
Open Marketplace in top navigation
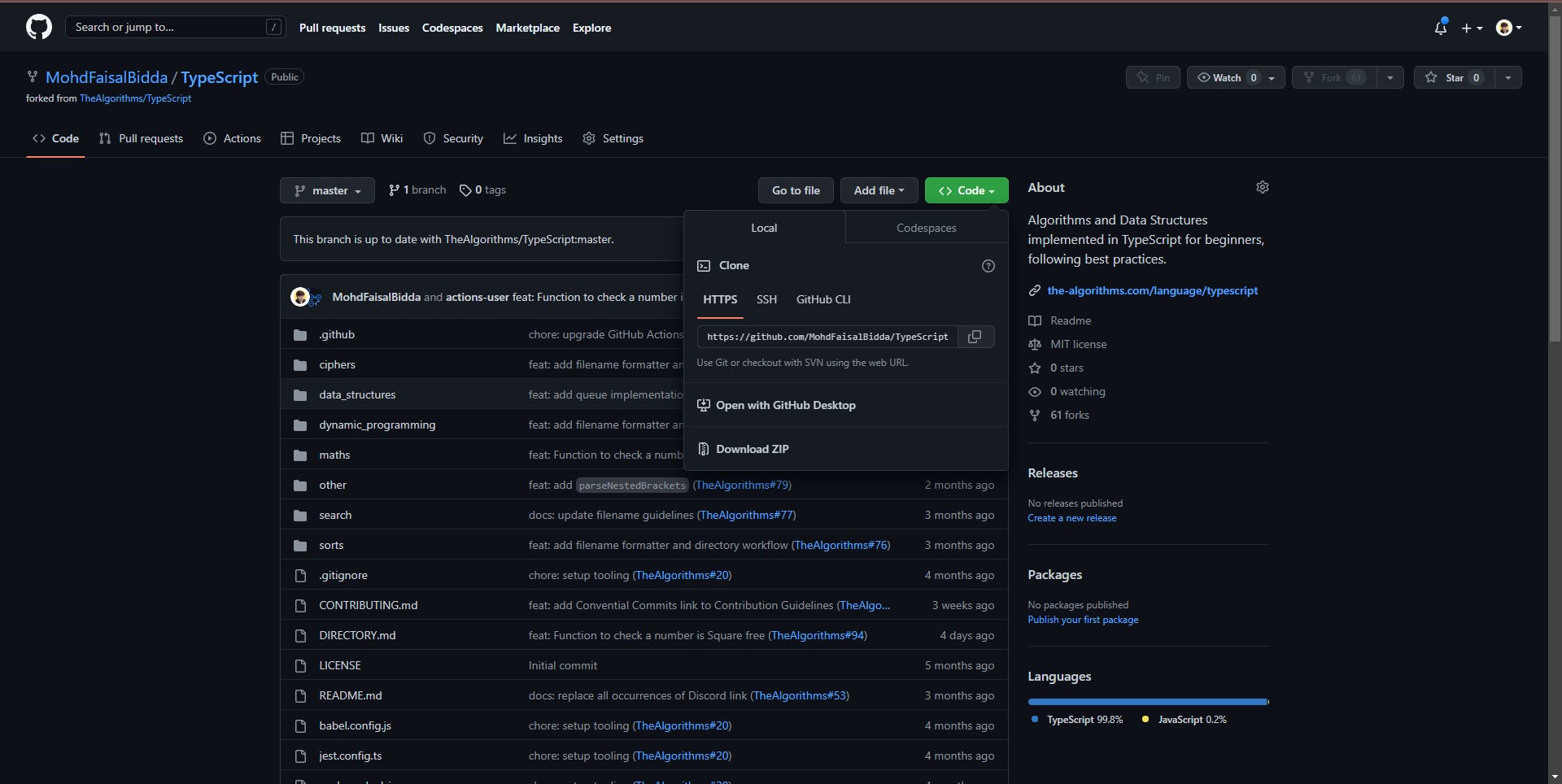[x=527, y=28]
